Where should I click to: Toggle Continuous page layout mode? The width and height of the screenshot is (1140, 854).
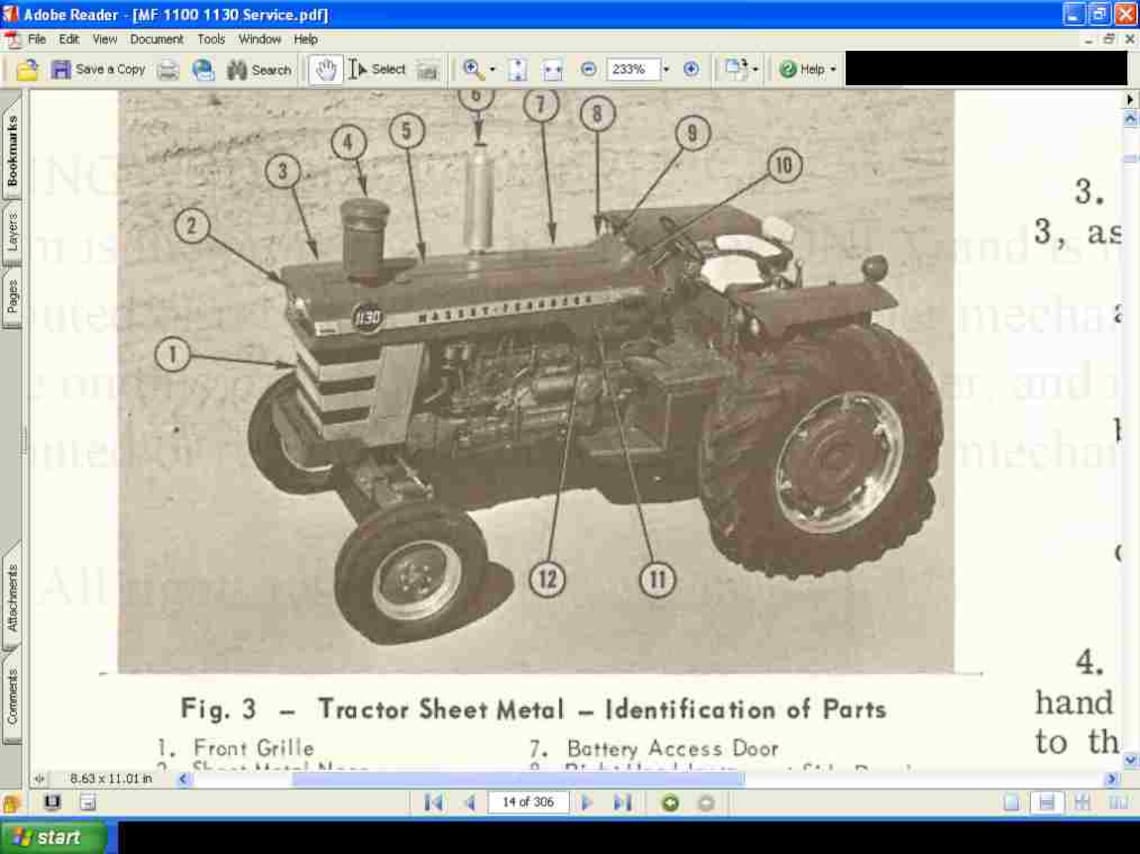coord(1046,802)
